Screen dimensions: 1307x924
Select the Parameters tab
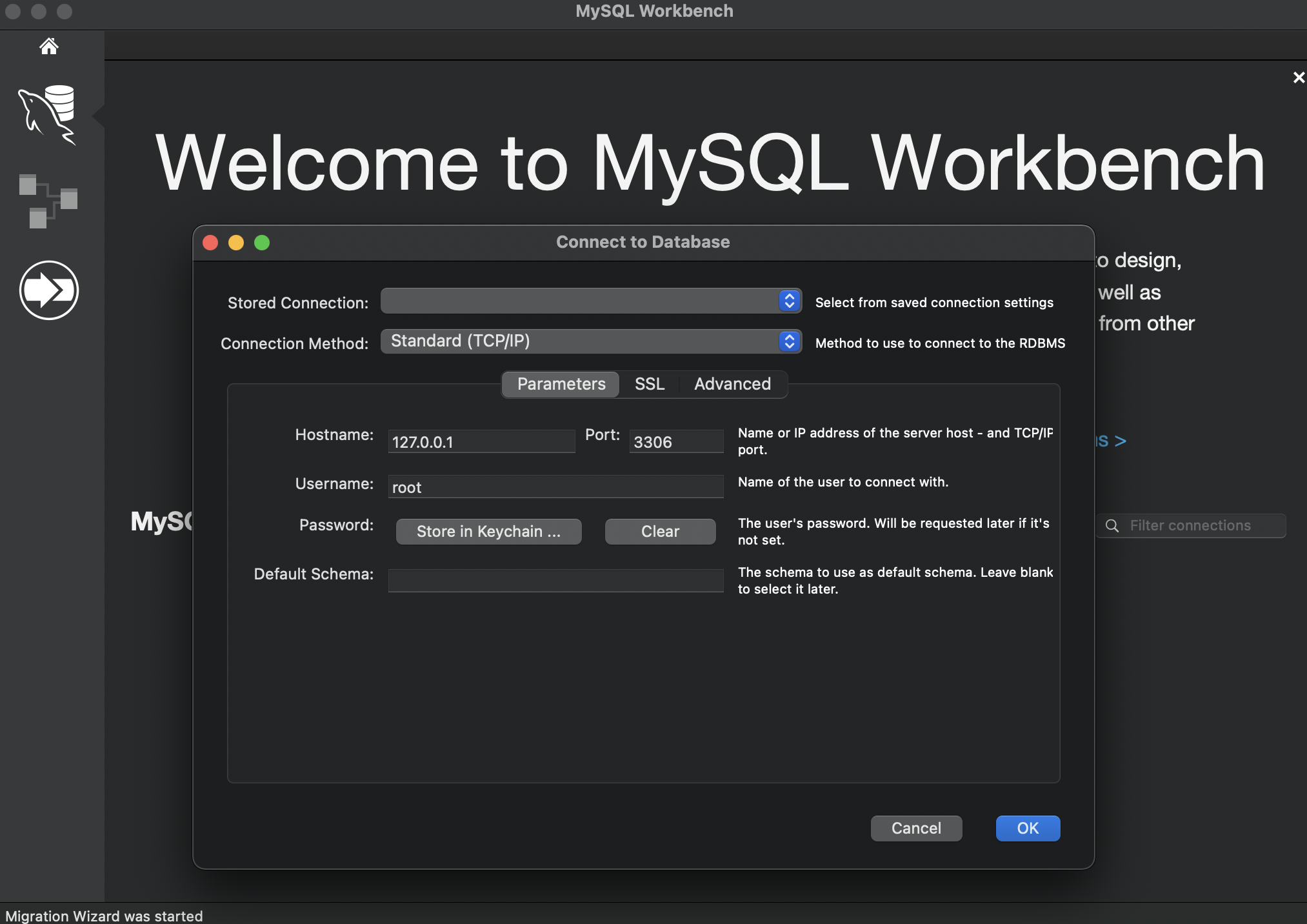pos(561,385)
